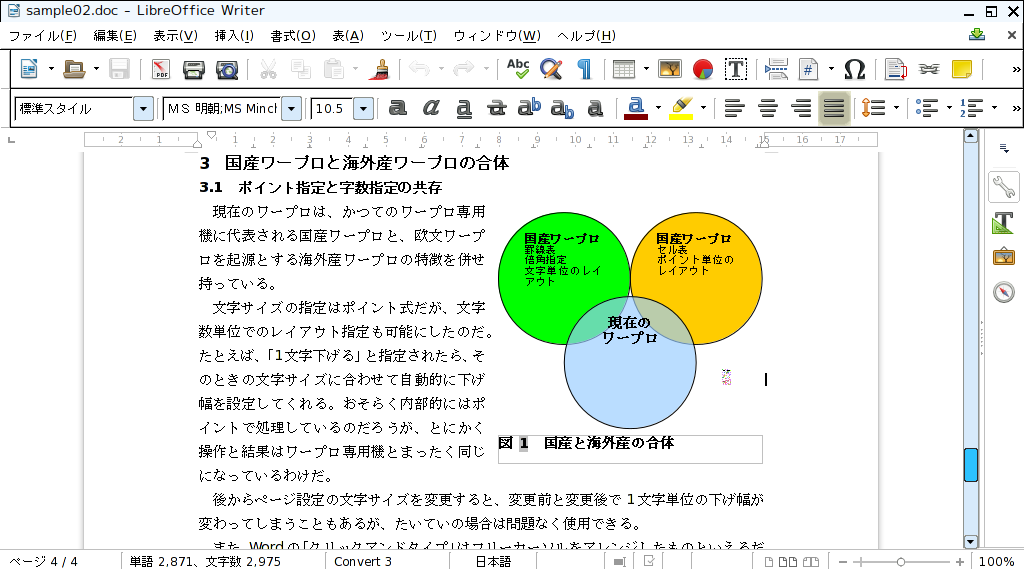Toggle align right
1024x572 pixels.
coord(801,108)
